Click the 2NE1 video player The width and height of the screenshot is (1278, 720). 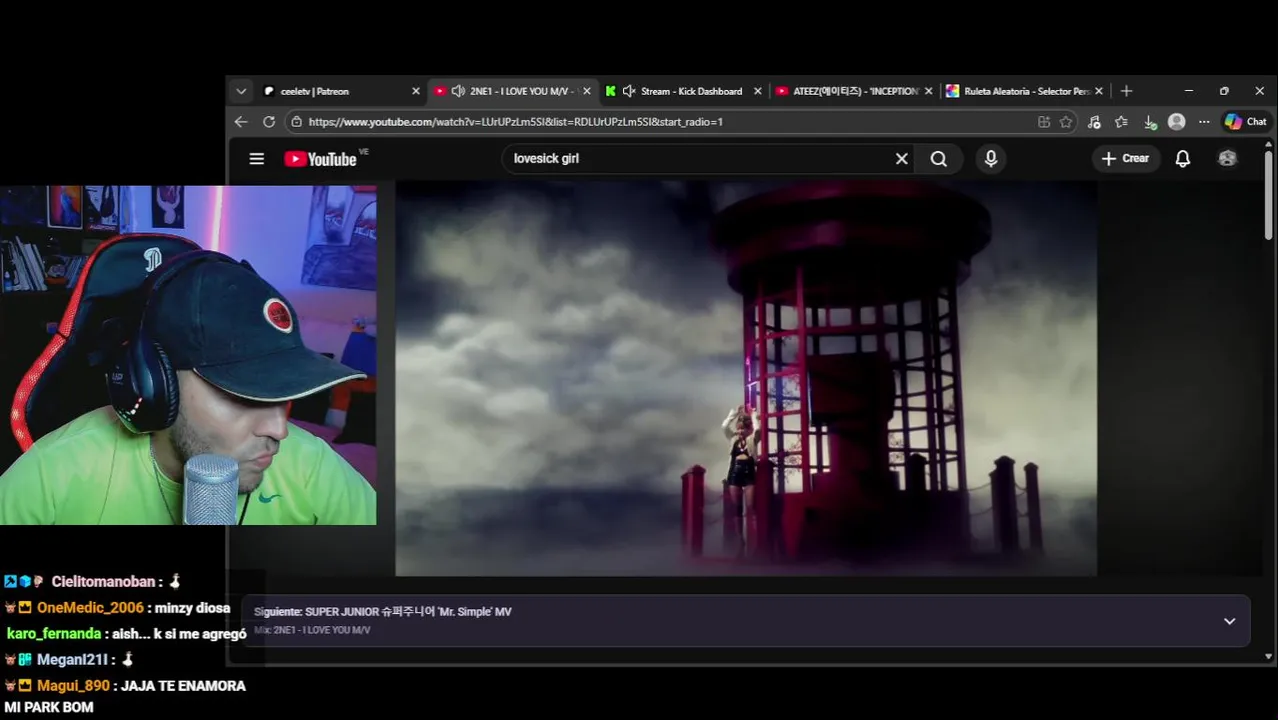[x=746, y=378]
